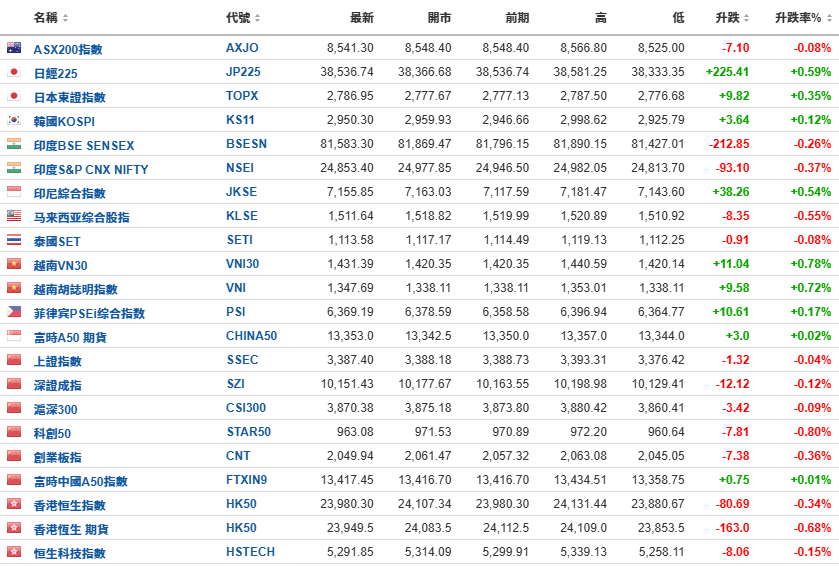Open the 深證成指 link

(x=58, y=385)
